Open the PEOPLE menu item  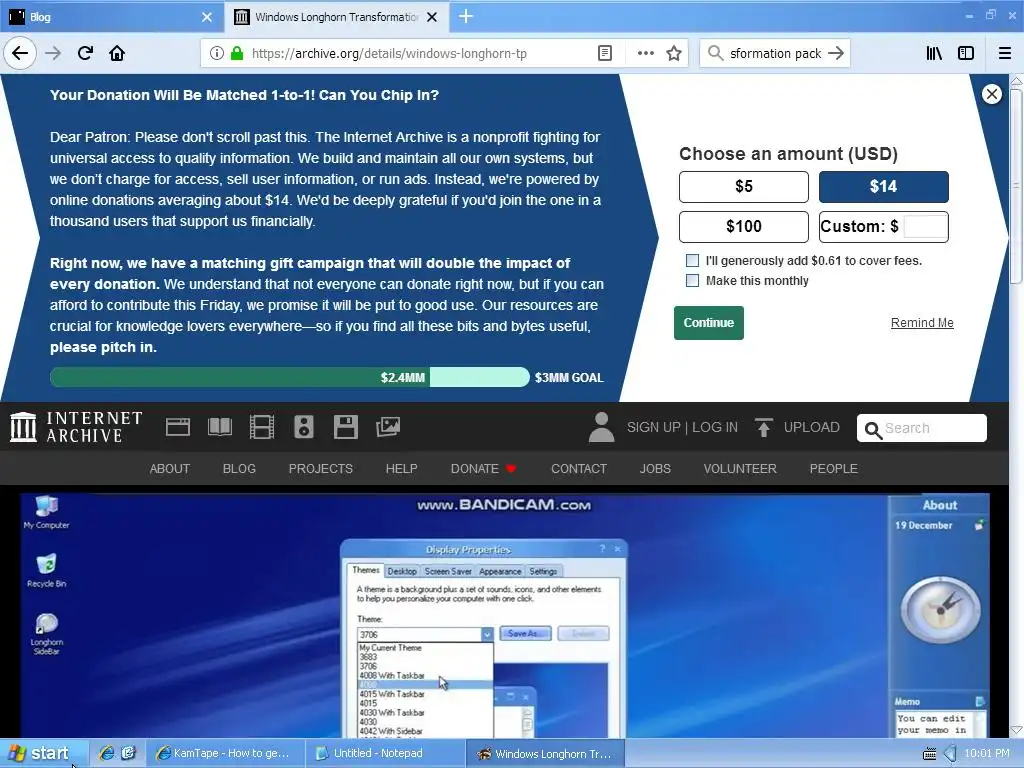[833, 469]
